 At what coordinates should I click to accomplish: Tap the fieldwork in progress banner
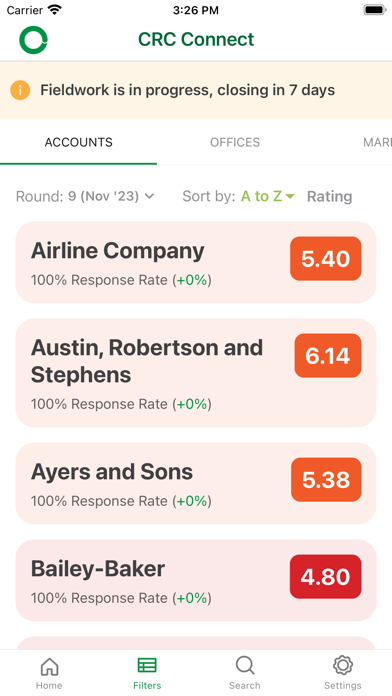(x=196, y=91)
